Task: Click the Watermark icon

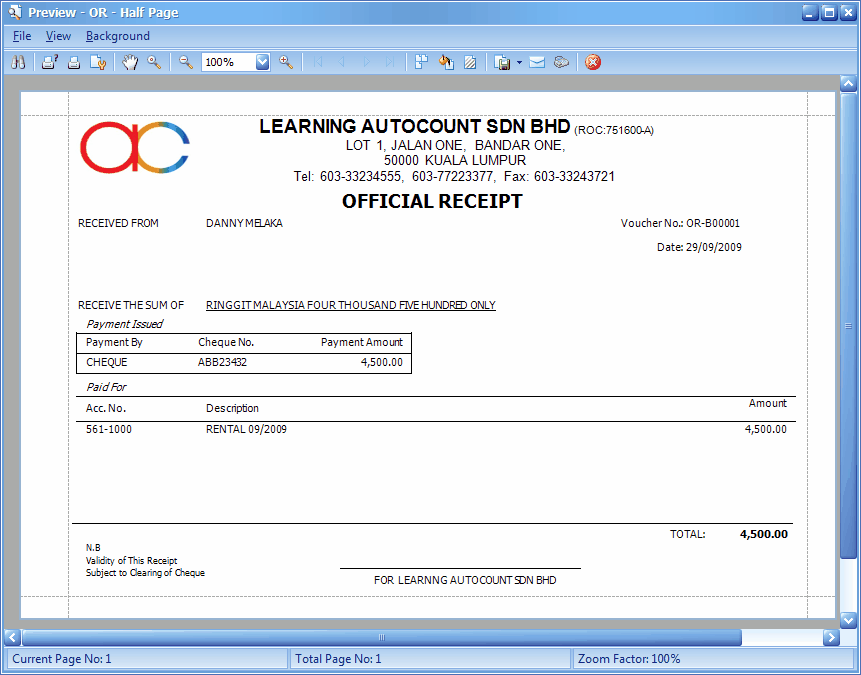Action: [x=470, y=62]
